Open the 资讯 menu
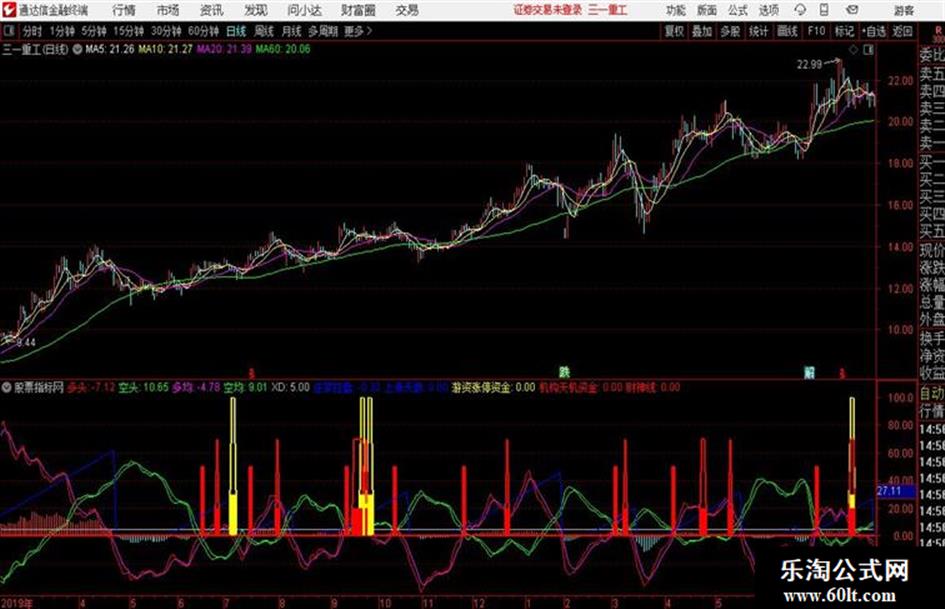Viewport: 945px width, 609px height. click(x=211, y=10)
